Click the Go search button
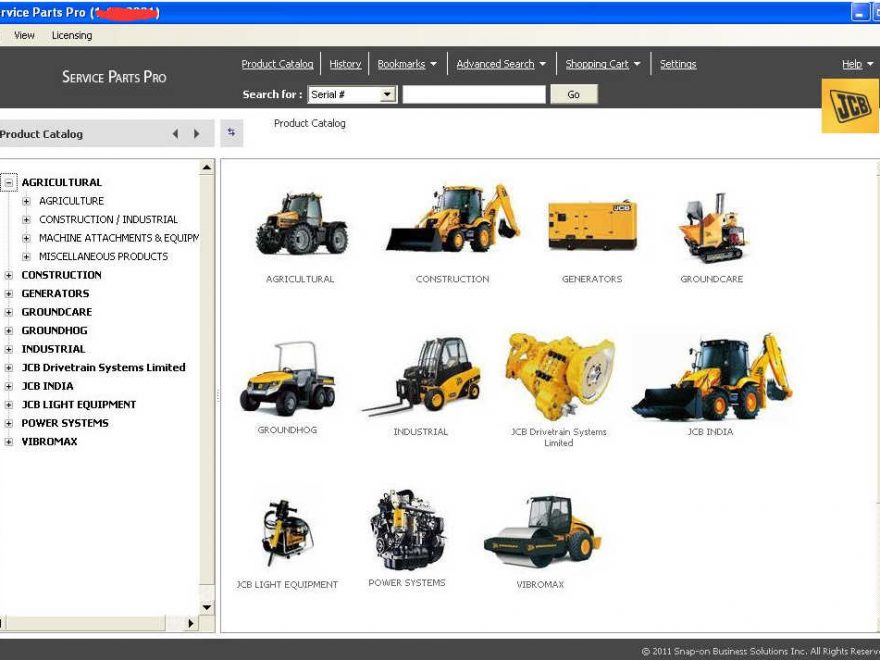The image size is (880, 660). tap(574, 94)
